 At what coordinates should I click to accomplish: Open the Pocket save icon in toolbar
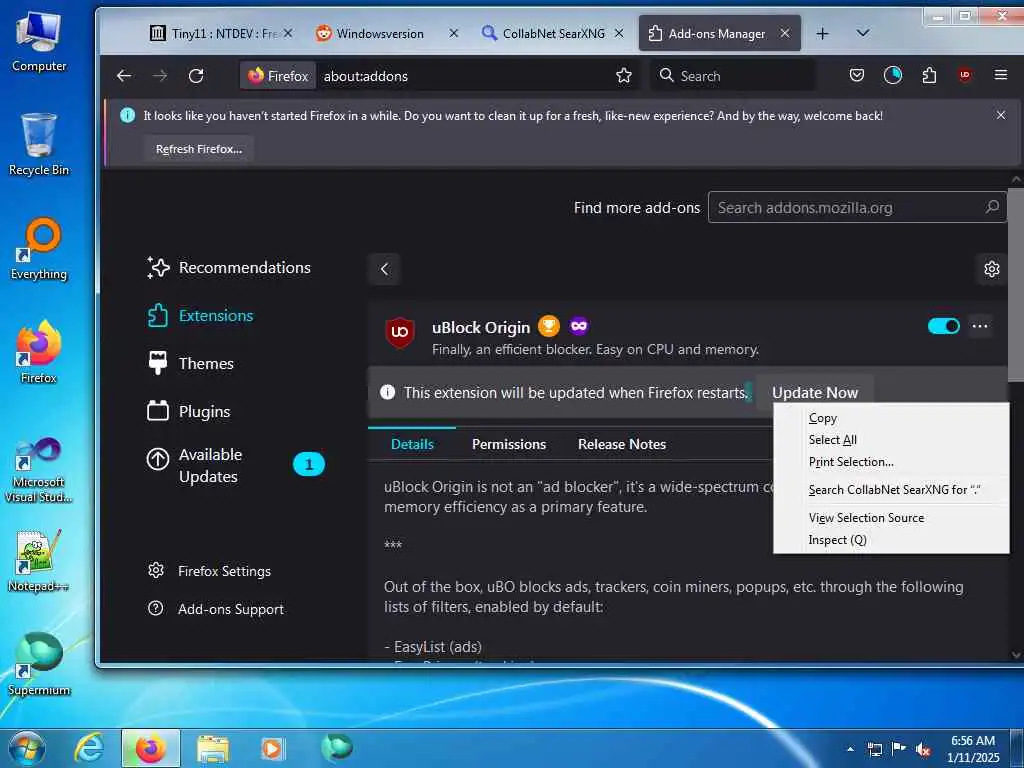coord(857,75)
